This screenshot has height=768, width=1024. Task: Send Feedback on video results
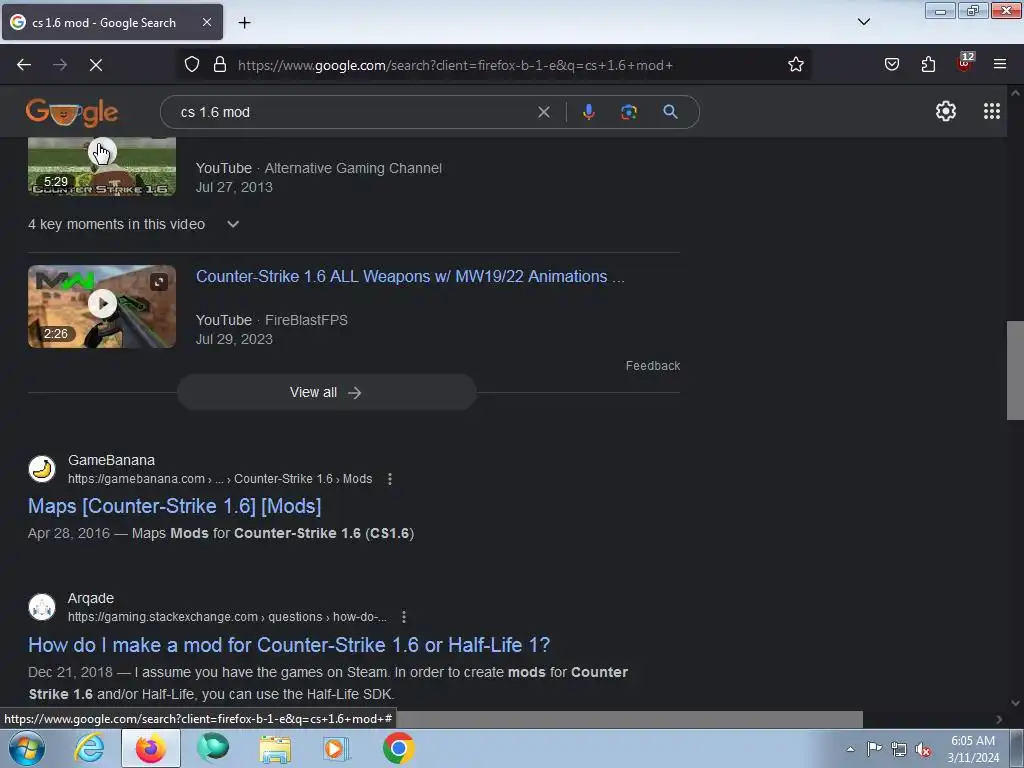coord(652,366)
